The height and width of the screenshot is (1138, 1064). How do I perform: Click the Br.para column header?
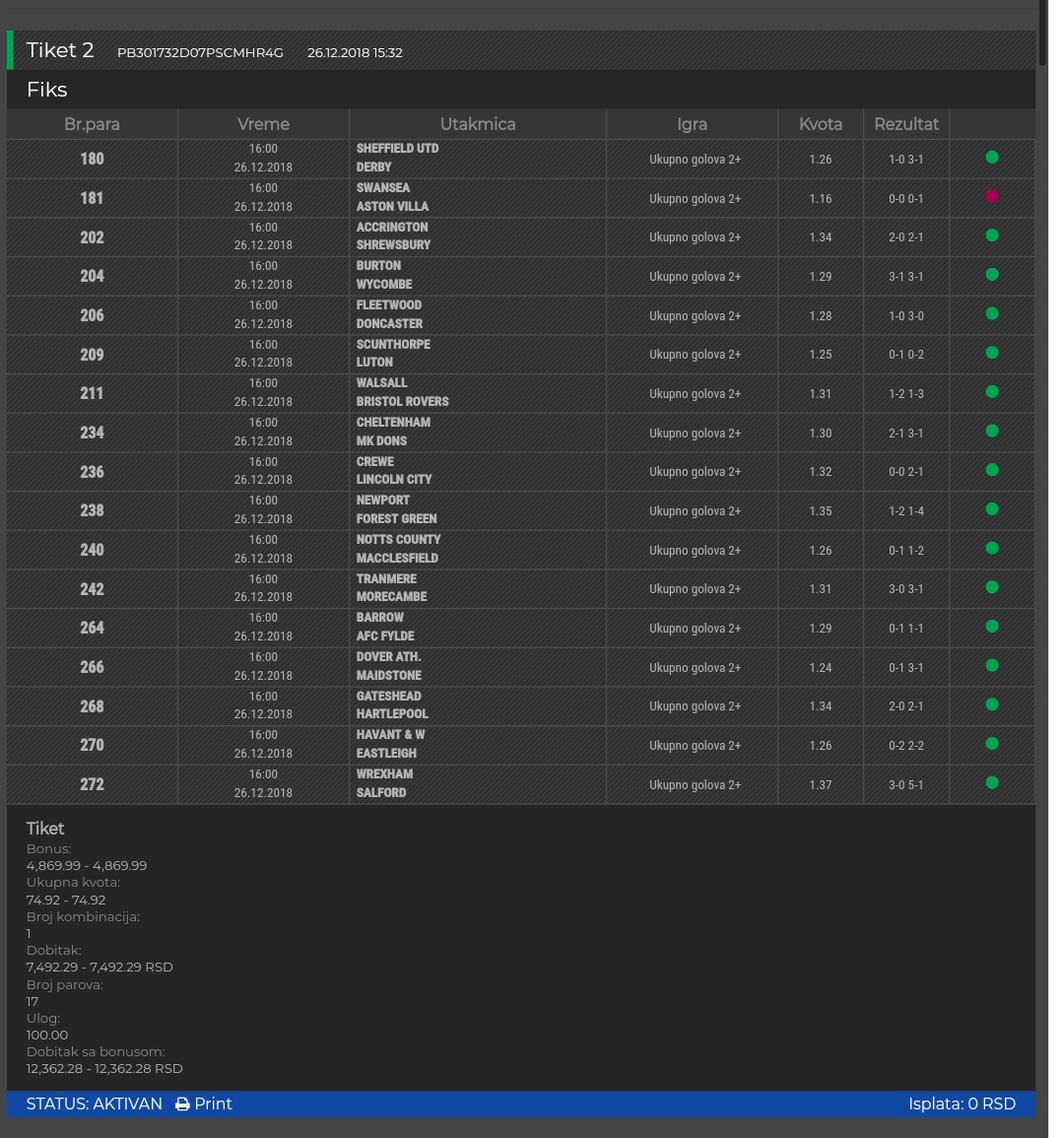pos(92,124)
